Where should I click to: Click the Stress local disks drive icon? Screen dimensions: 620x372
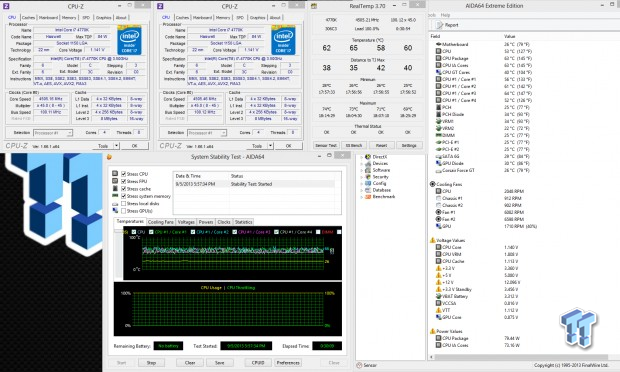click(115, 204)
